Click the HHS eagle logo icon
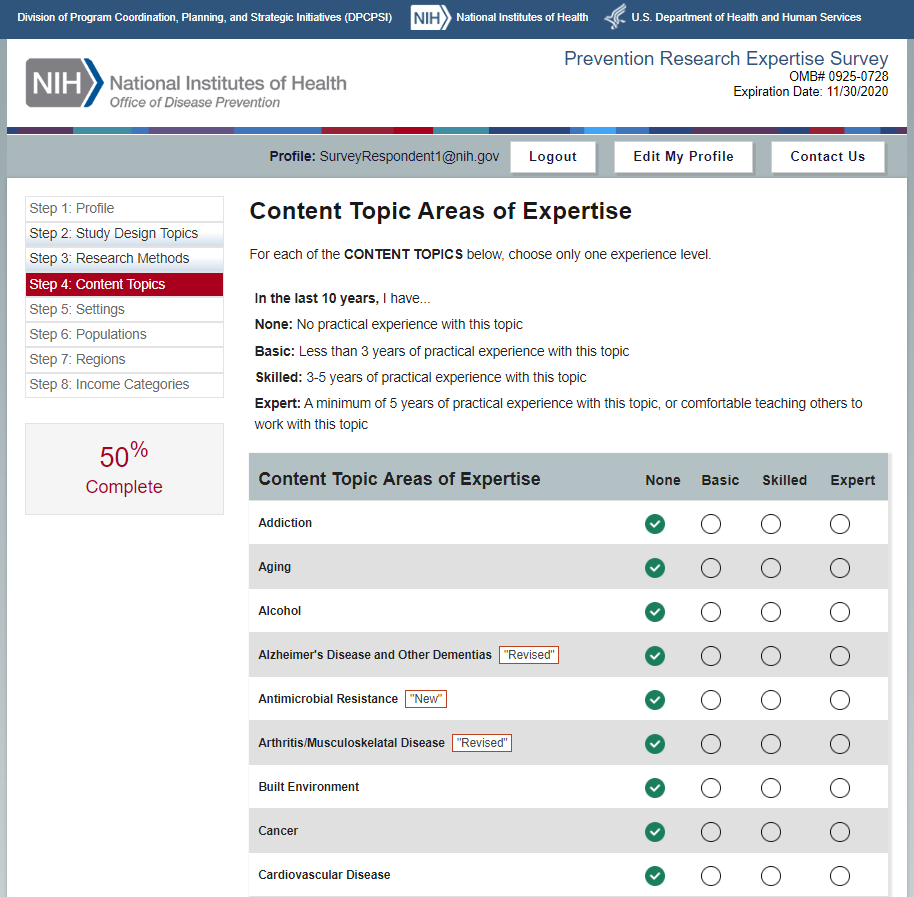The image size is (914, 897). click(615, 18)
